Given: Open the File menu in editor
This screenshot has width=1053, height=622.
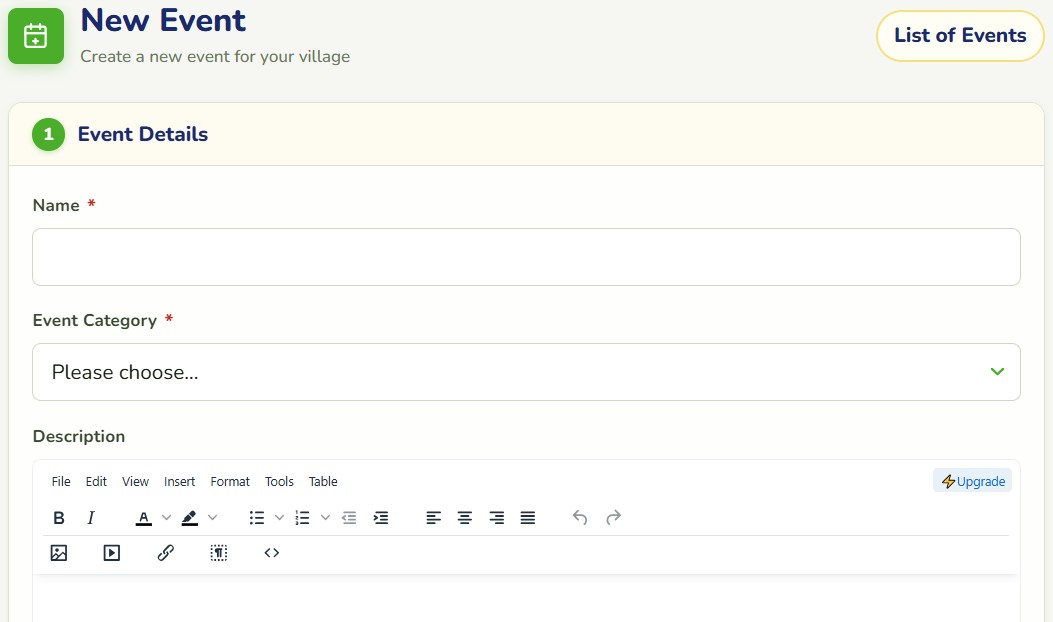Looking at the screenshot, I should pyautogui.click(x=61, y=482).
